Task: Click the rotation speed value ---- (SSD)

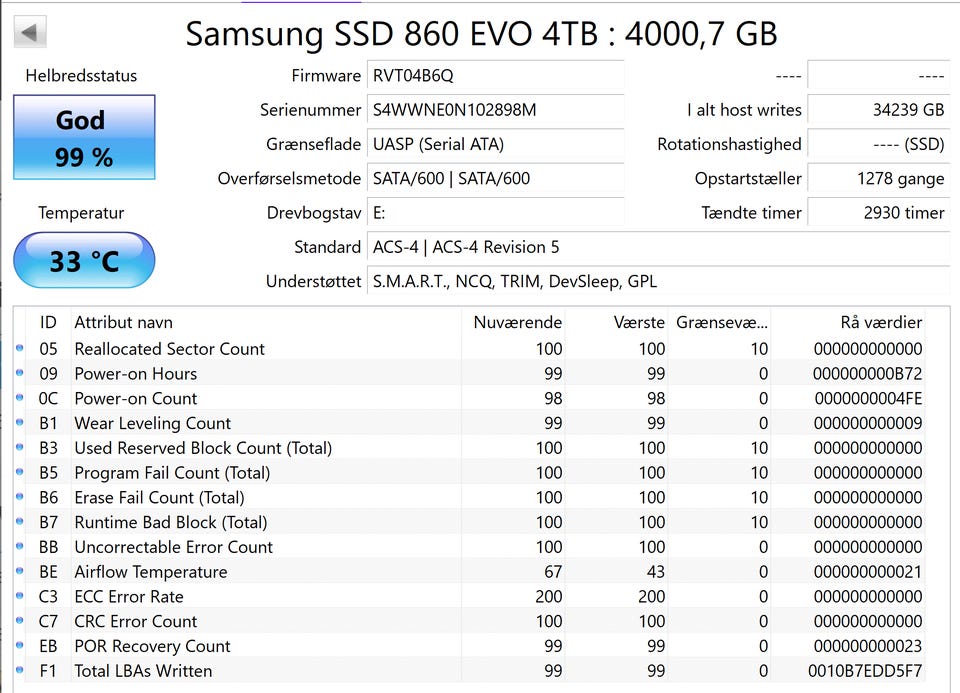Action: tap(879, 144)
